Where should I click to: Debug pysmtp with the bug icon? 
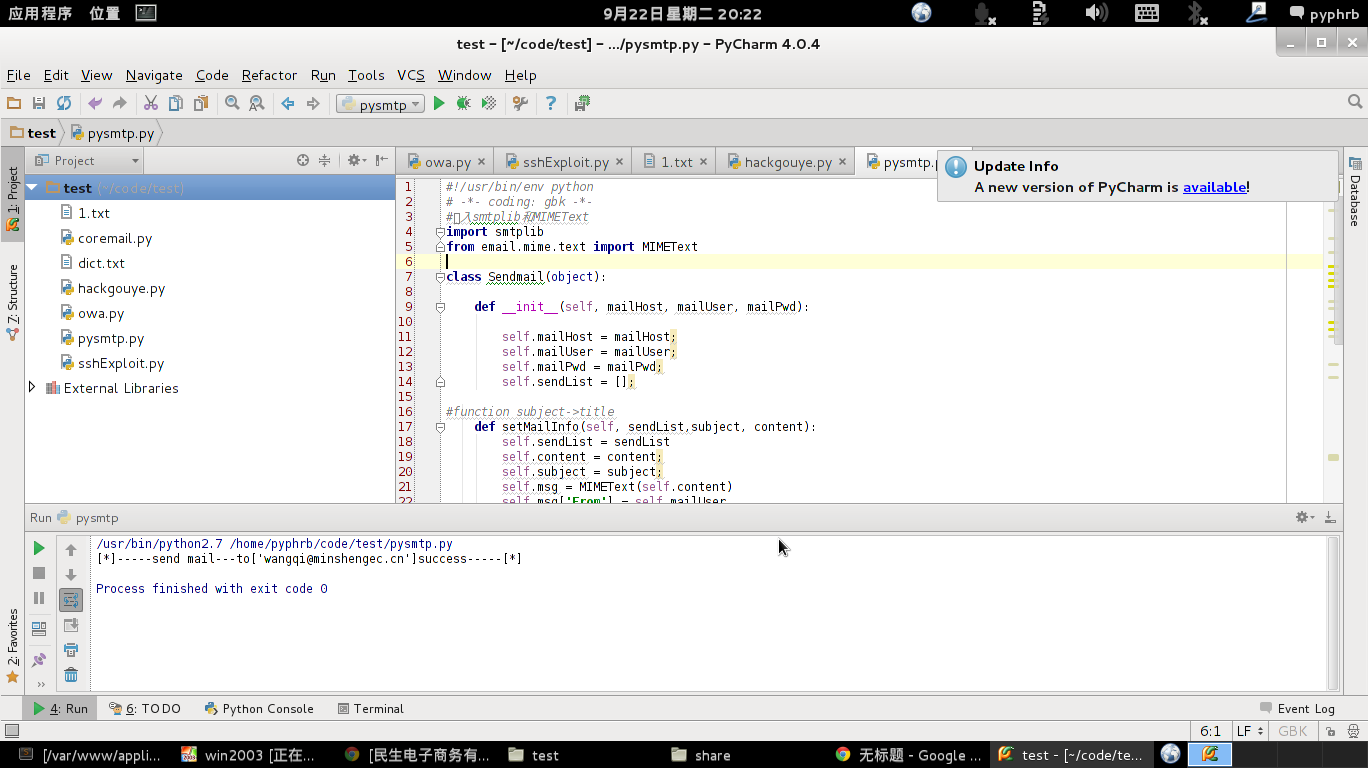point(464,103)
